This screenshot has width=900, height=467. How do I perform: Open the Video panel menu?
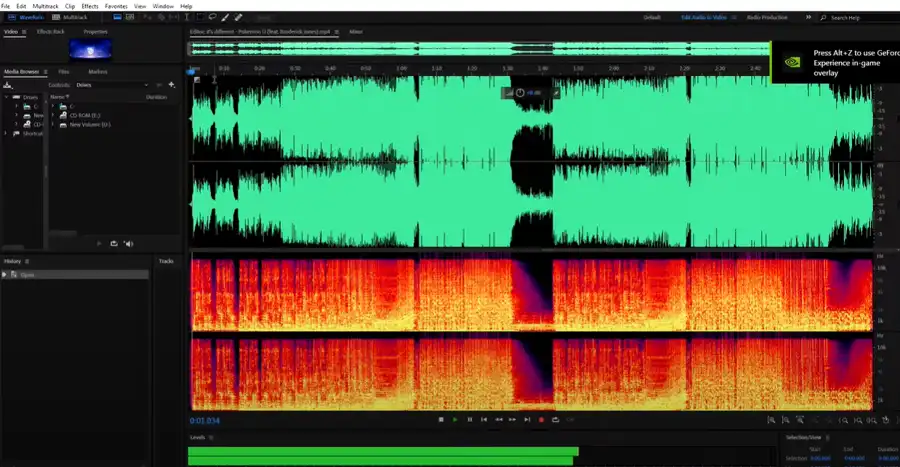pyautogui.click(x=24, y=32)
